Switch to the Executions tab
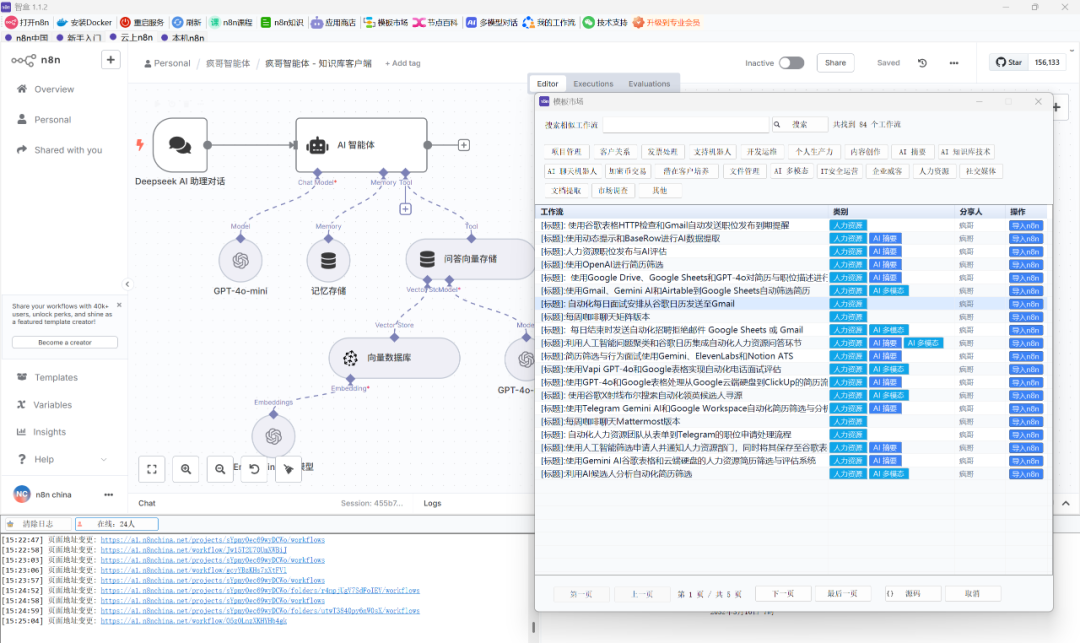 [593, 84]
